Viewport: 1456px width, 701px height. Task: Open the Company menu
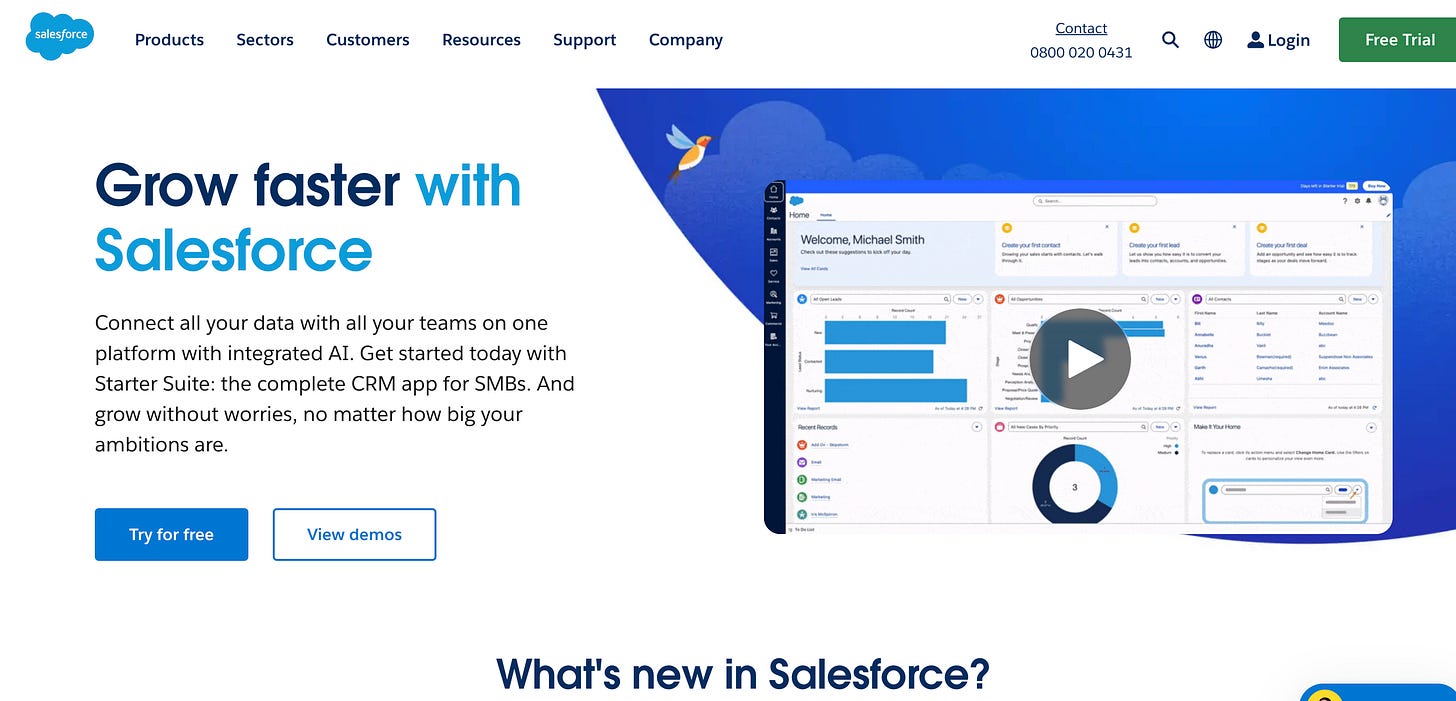(686, 40)
